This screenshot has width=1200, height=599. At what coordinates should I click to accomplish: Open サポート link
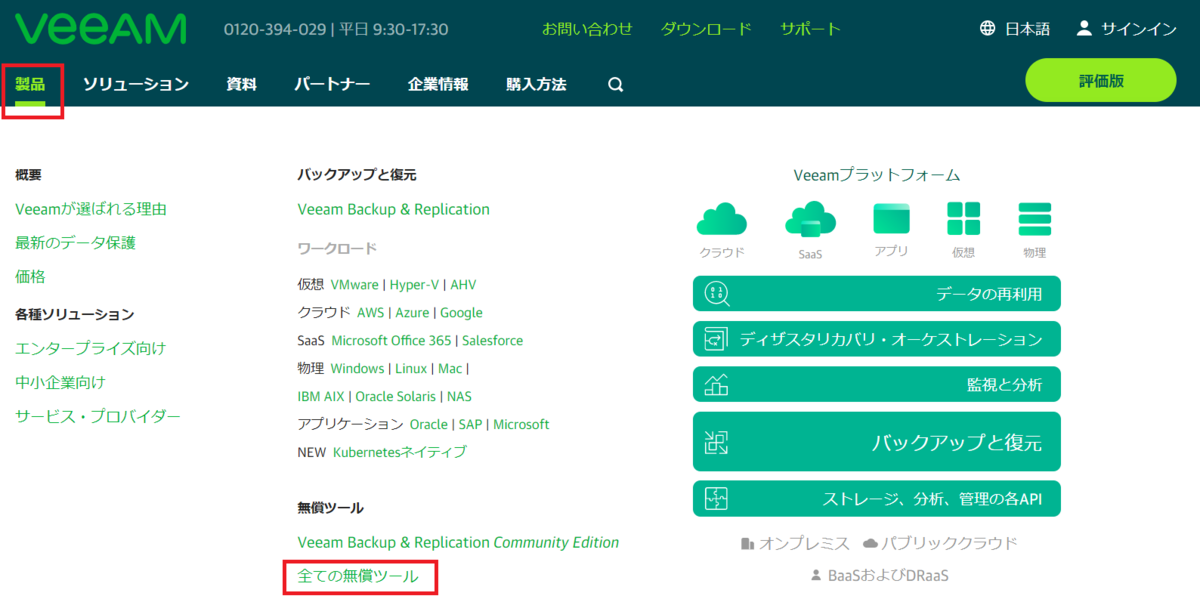(x=810, y=29)
